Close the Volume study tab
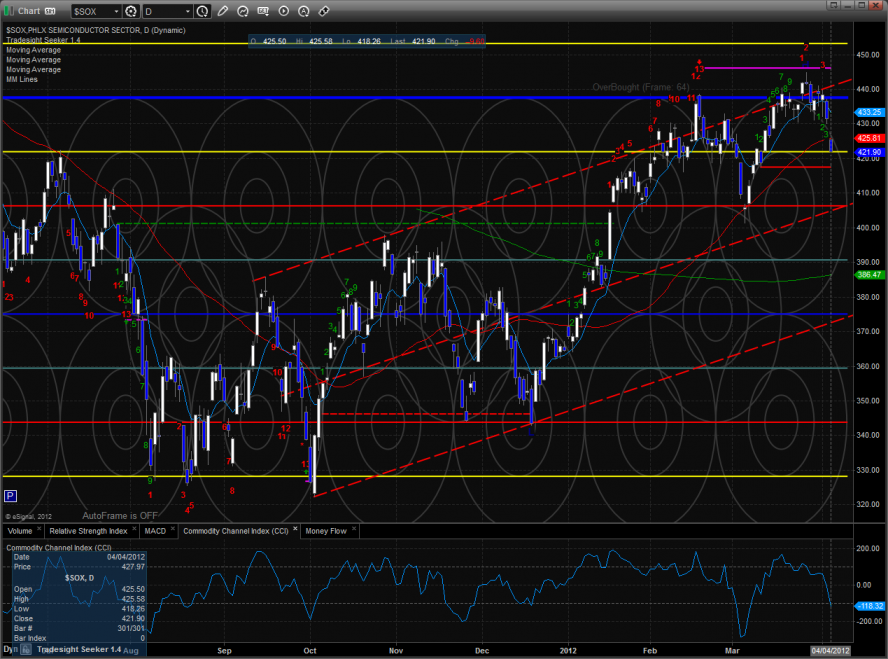Viewport: 888px width, 659px height. click(40, 530)
